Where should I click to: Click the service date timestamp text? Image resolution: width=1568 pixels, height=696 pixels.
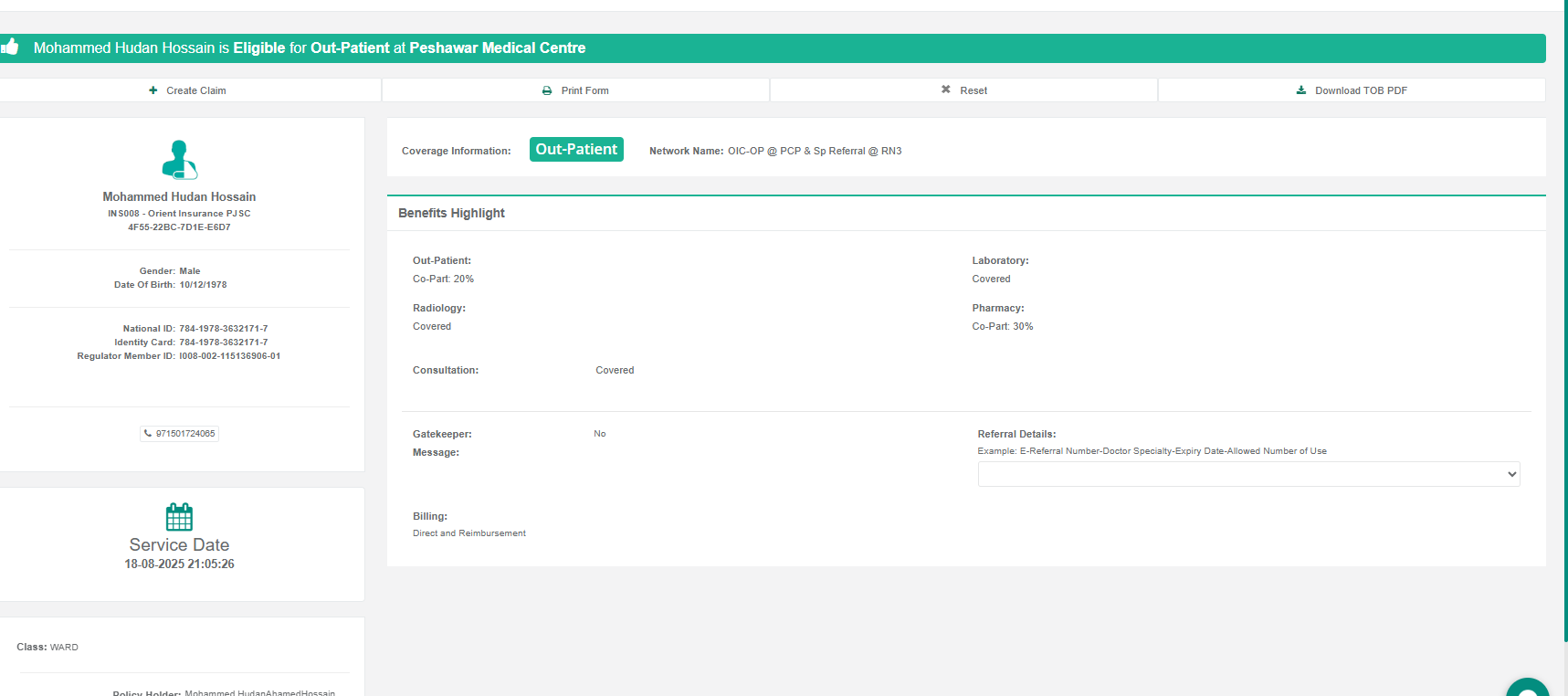(179, 564)
